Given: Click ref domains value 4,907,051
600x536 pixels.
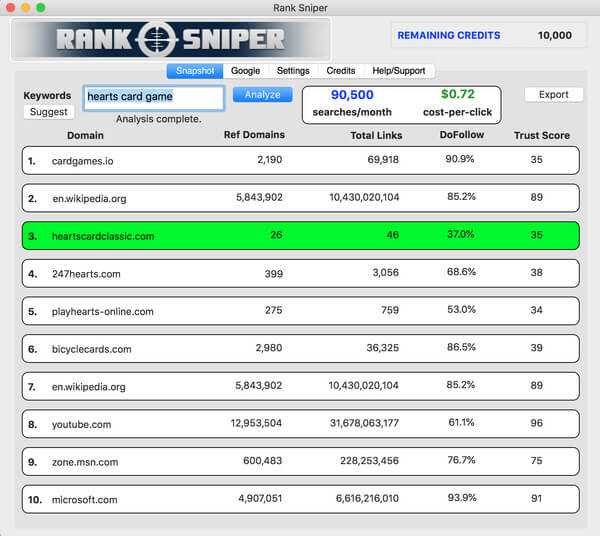Looking at the screenshot, I should (260, 499).
